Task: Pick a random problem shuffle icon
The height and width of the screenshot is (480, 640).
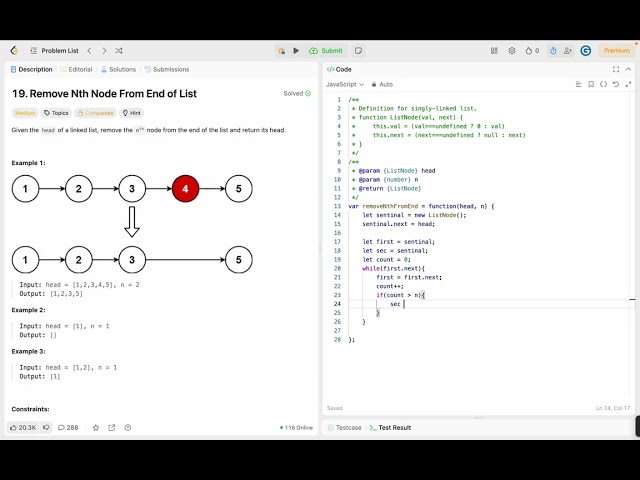Action: click(x=119, y=51)
